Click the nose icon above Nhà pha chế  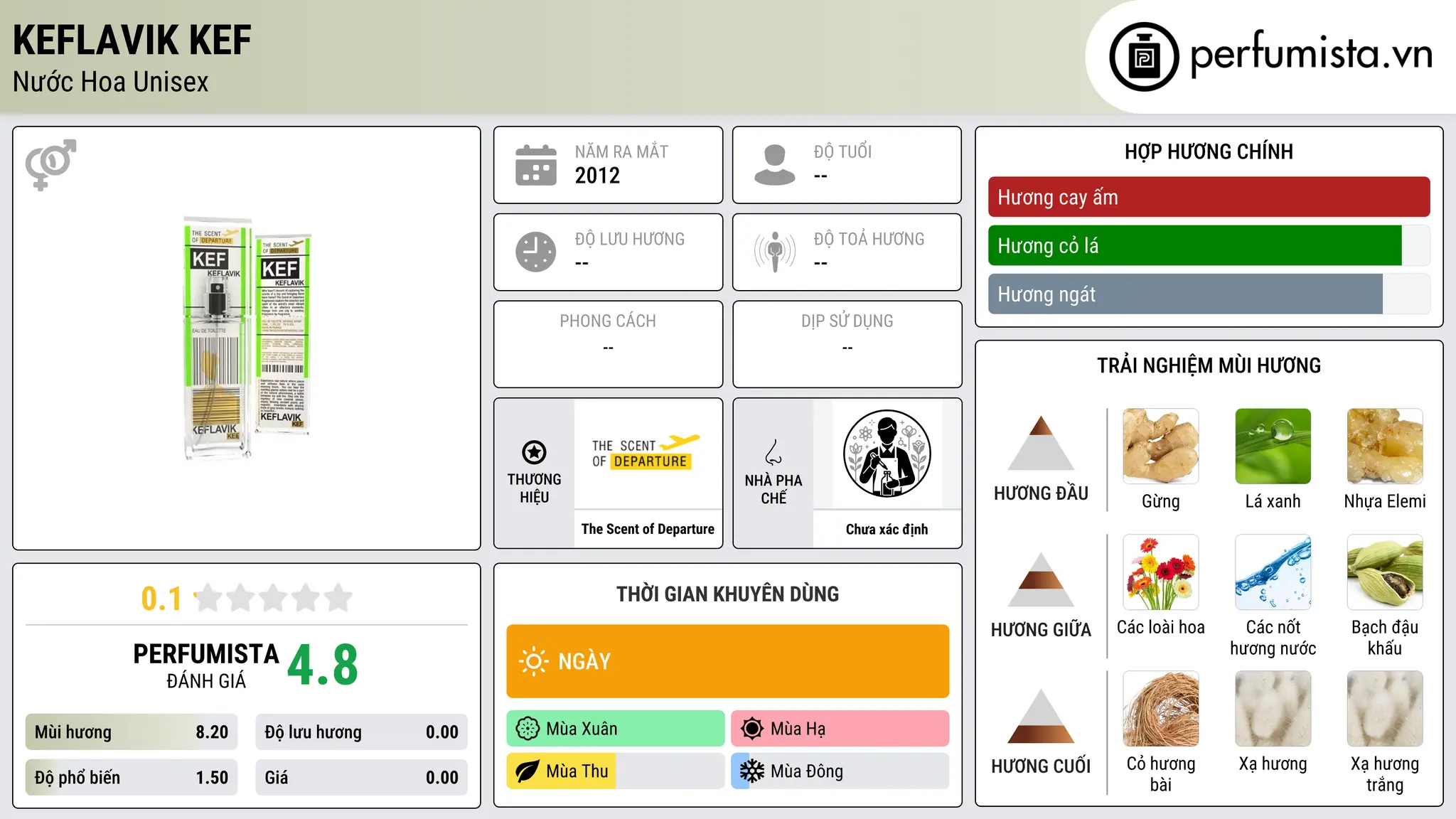click(773, 452)
